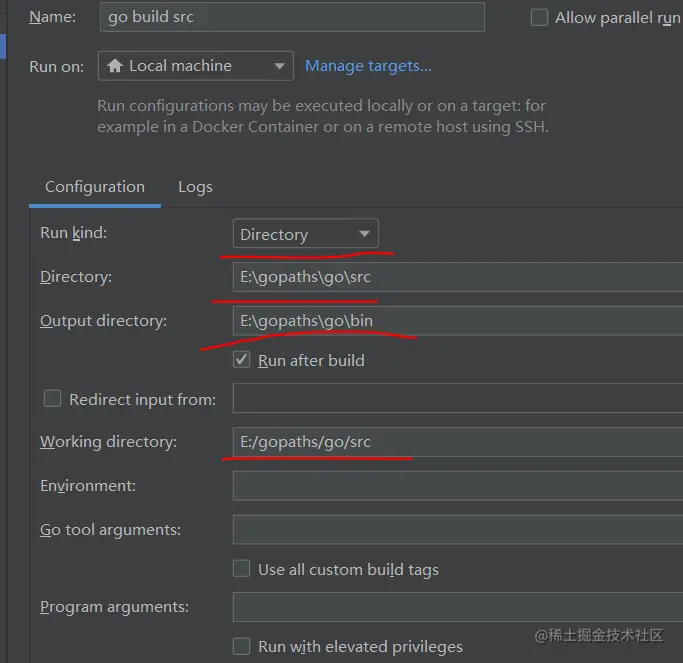Focus the Directory path field

pyautogui.click(x=457, y=277)
